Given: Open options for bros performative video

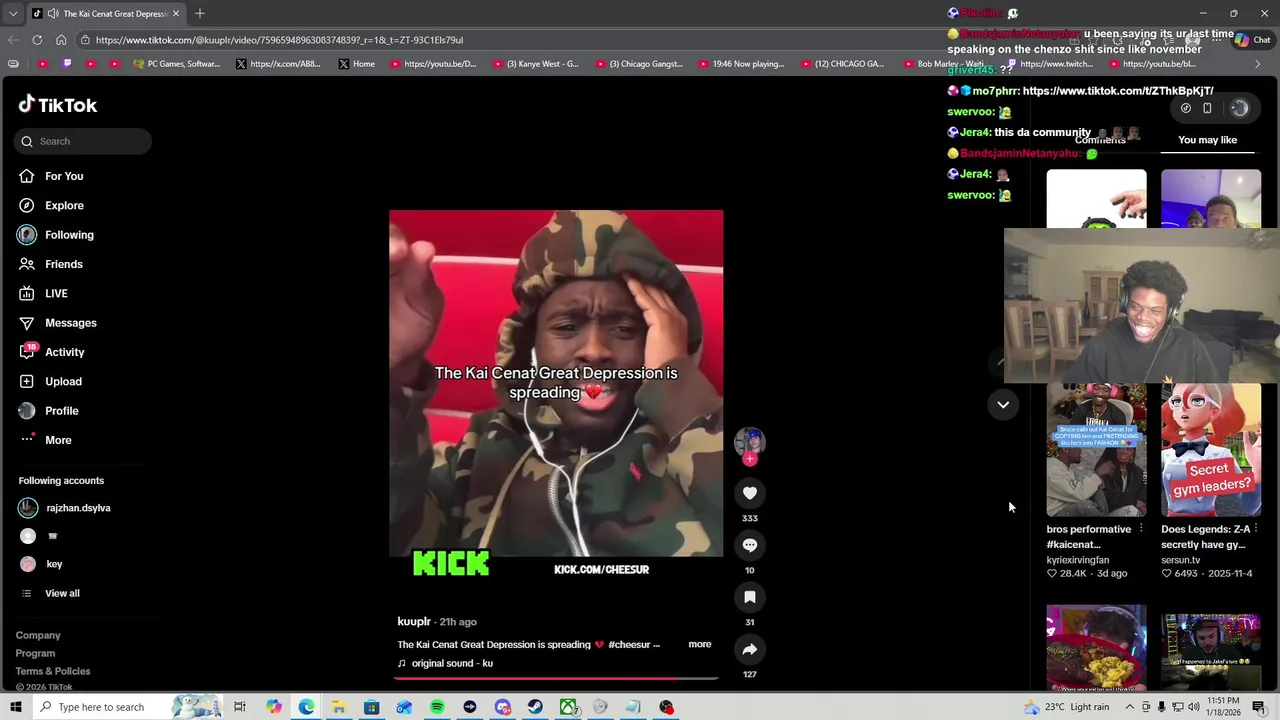Looking at the screenshot, I should click(x=1141, y=529).
